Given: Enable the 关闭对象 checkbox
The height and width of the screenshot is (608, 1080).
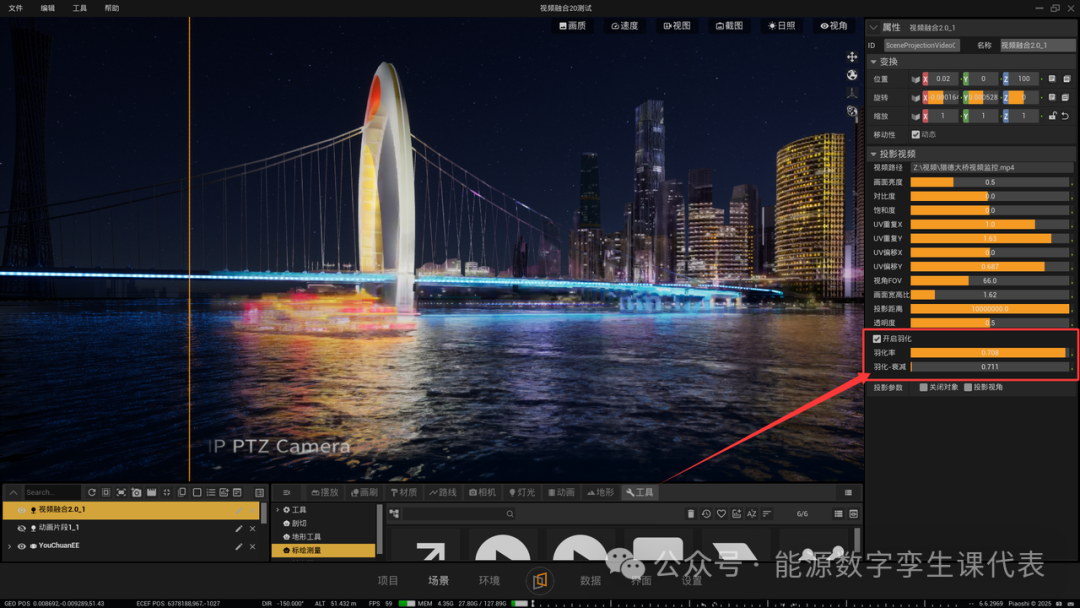Looking at the screenshot, I should (924, 387).
